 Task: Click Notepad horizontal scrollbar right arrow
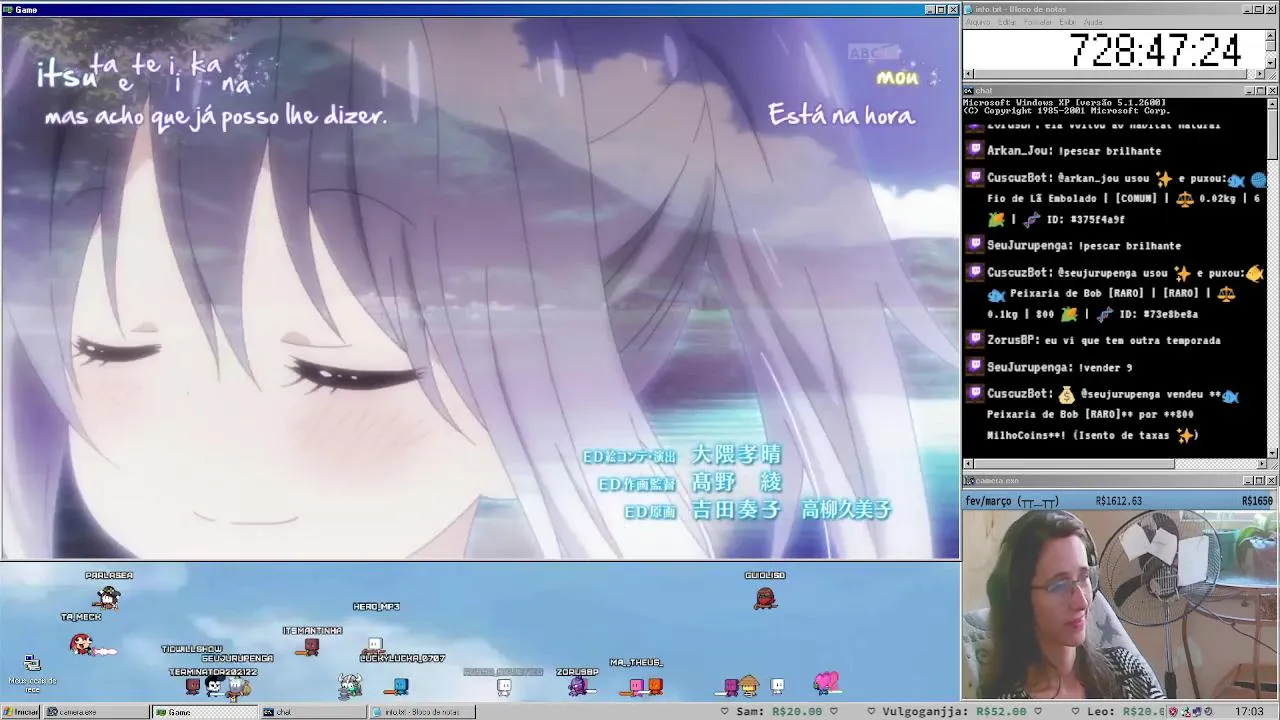coord(1261,74)
